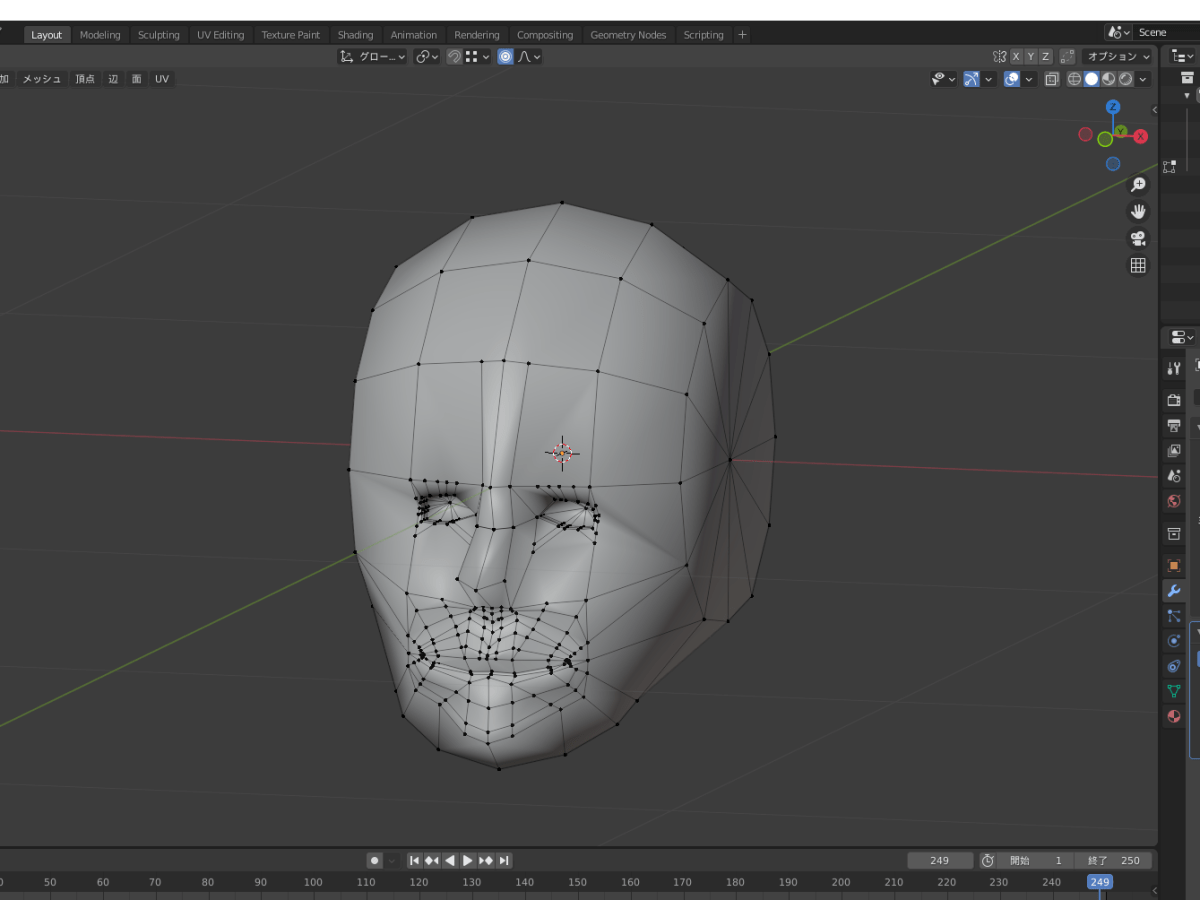Open the World Properties panel

[1173, 501]
